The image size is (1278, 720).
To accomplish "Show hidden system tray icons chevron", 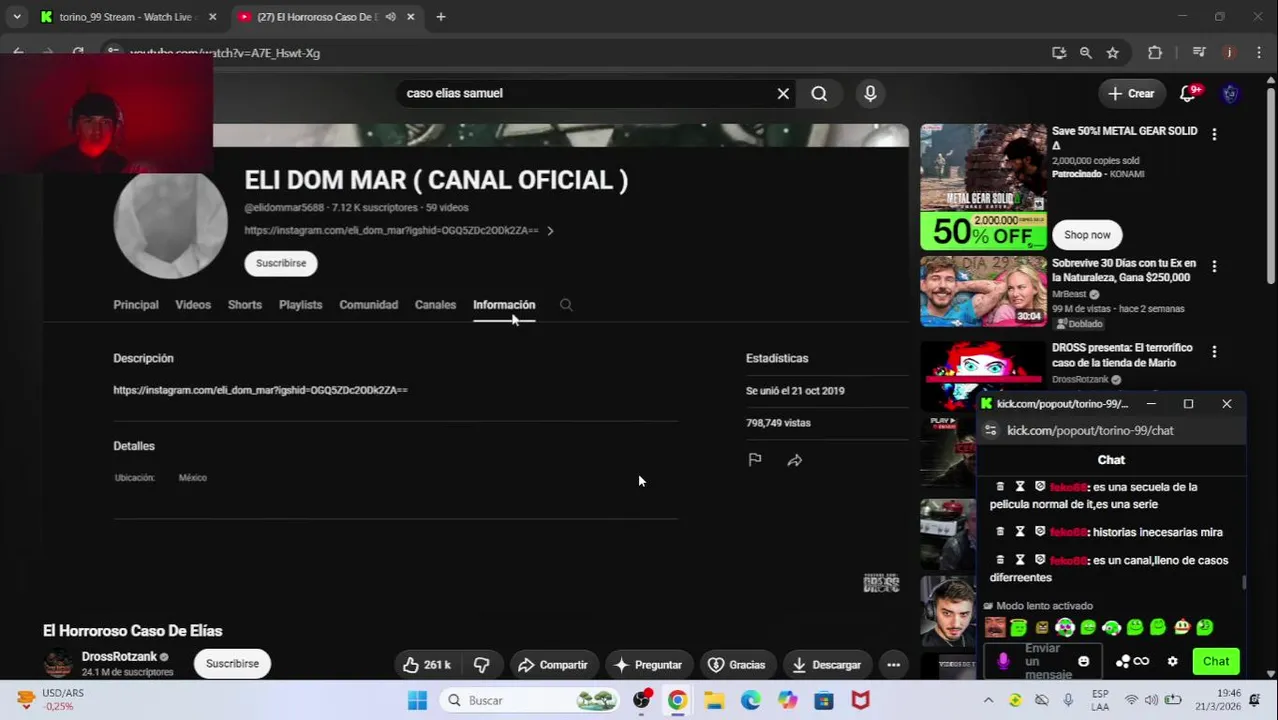I will coord(989,700).
